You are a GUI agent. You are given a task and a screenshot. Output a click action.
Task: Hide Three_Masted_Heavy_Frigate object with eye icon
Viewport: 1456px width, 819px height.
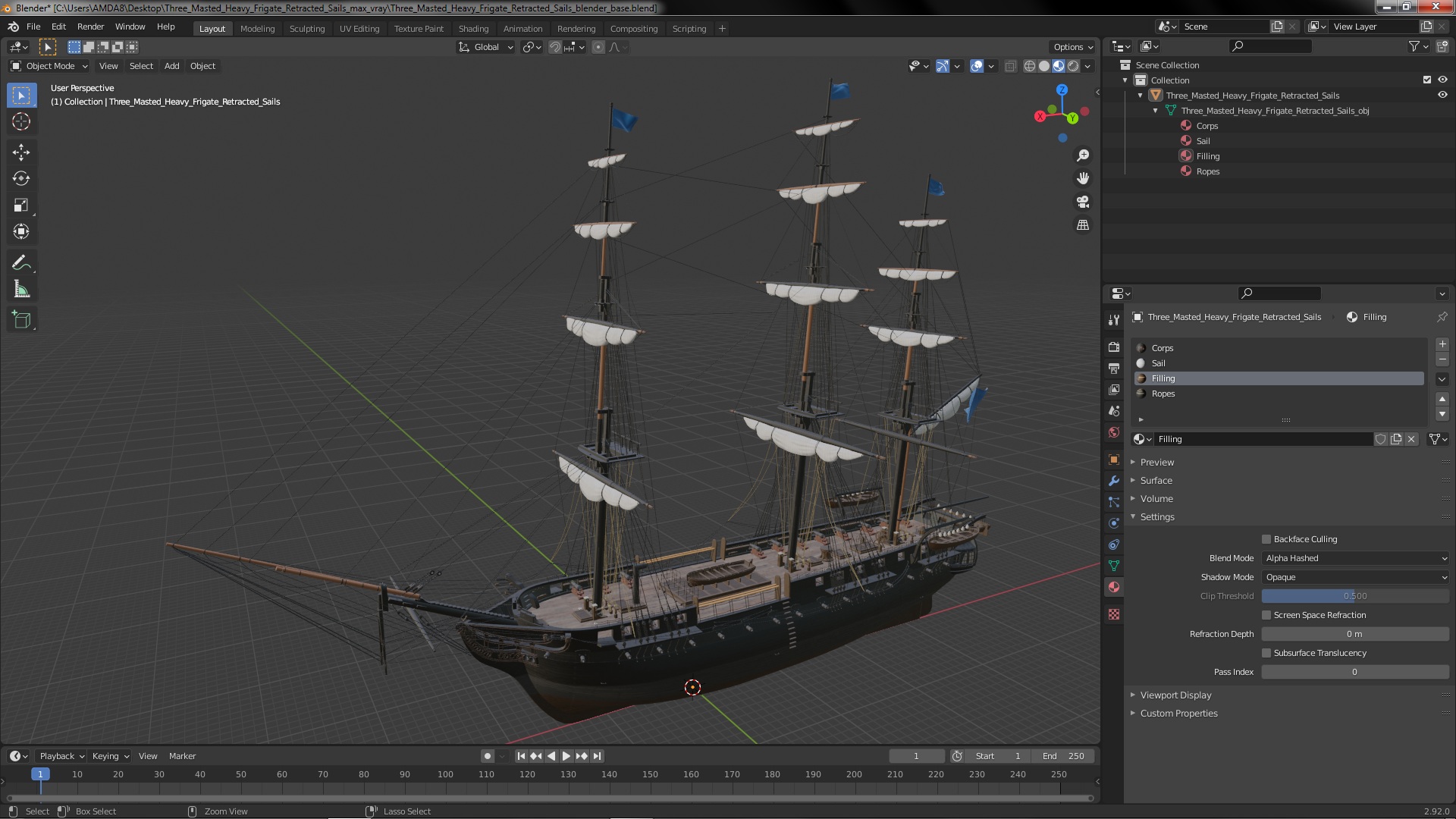(x=1442, y=96)
